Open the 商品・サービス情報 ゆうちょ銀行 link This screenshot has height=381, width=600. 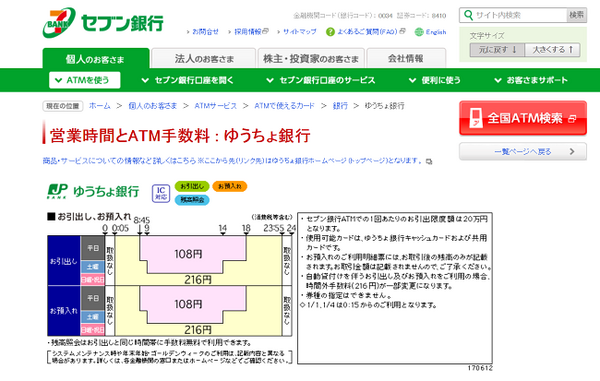(233, 161)
